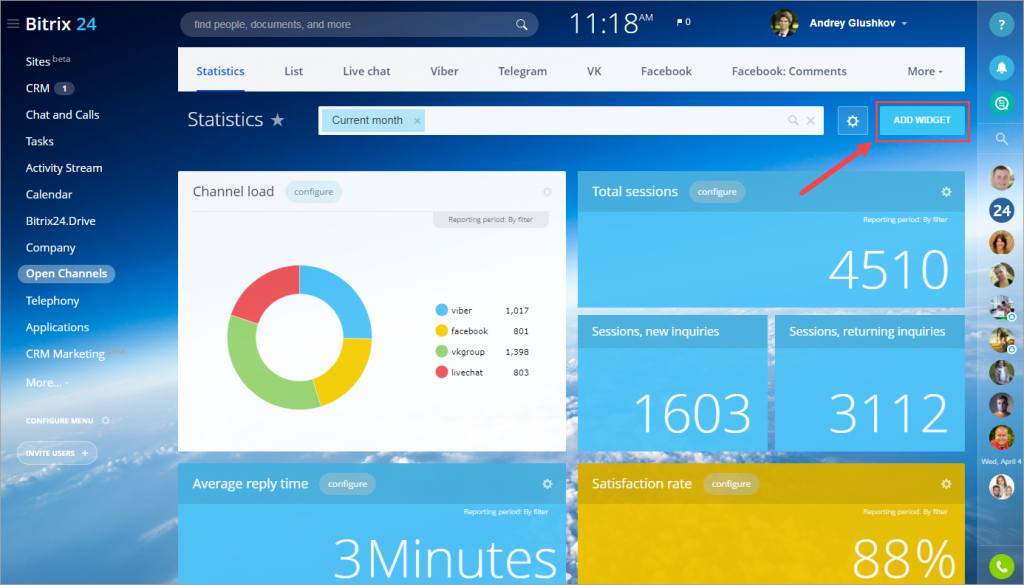
Task: Click the 4510 total sessions value
Action: (889, 269)
